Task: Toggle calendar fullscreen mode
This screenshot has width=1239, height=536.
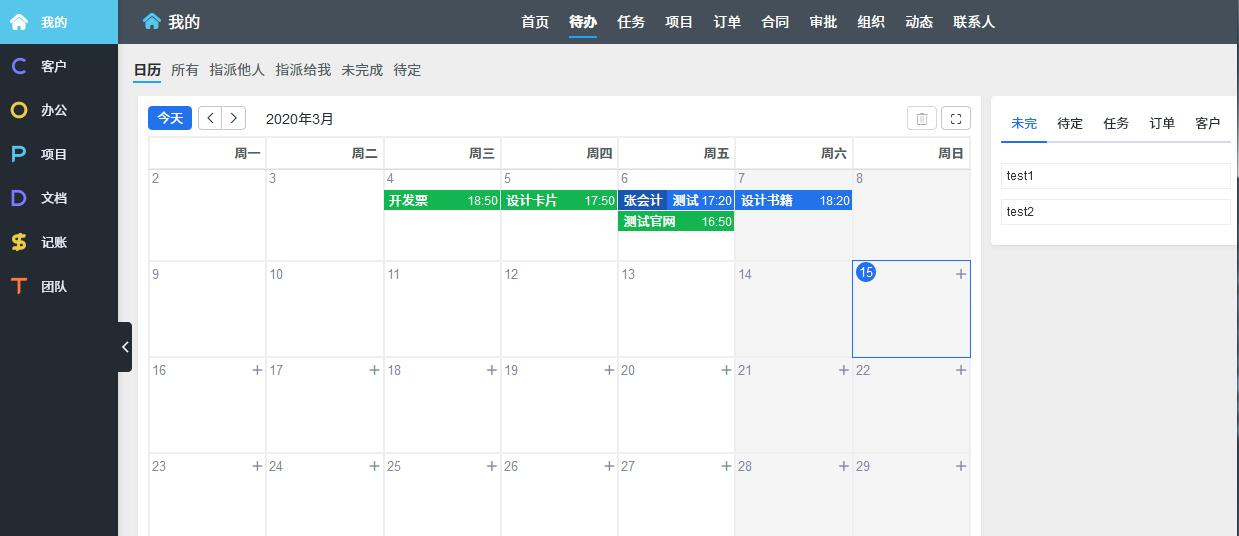Action: click(955, 118)
